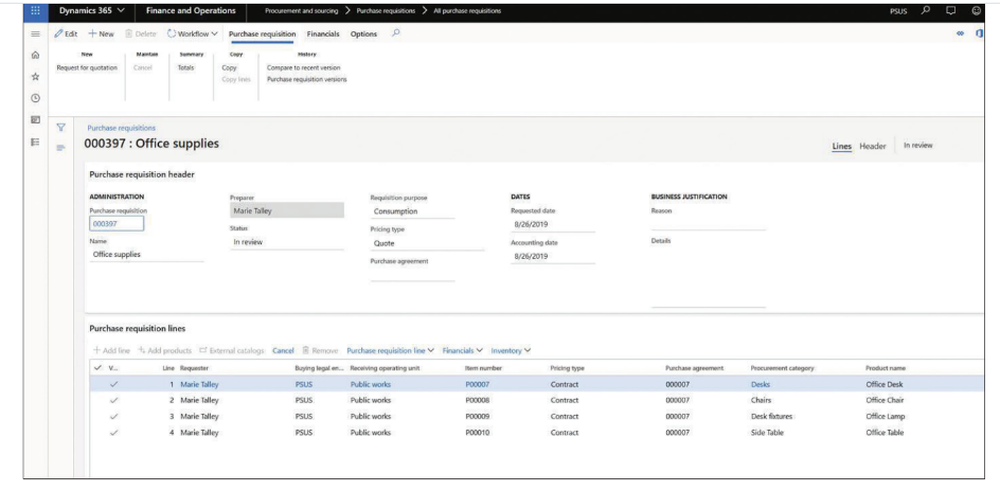The height and width of the screenshot is (480, 1000).
Task: Click New plus button
Action: pyautogui.click(x=101, y=34)
